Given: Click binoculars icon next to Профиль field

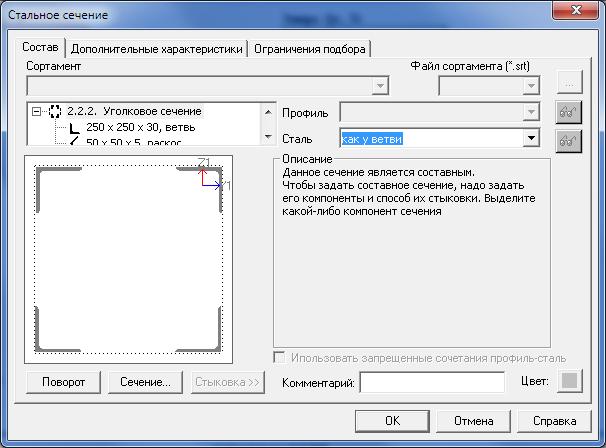Looking at the screenshot, I should coord(569,112).
